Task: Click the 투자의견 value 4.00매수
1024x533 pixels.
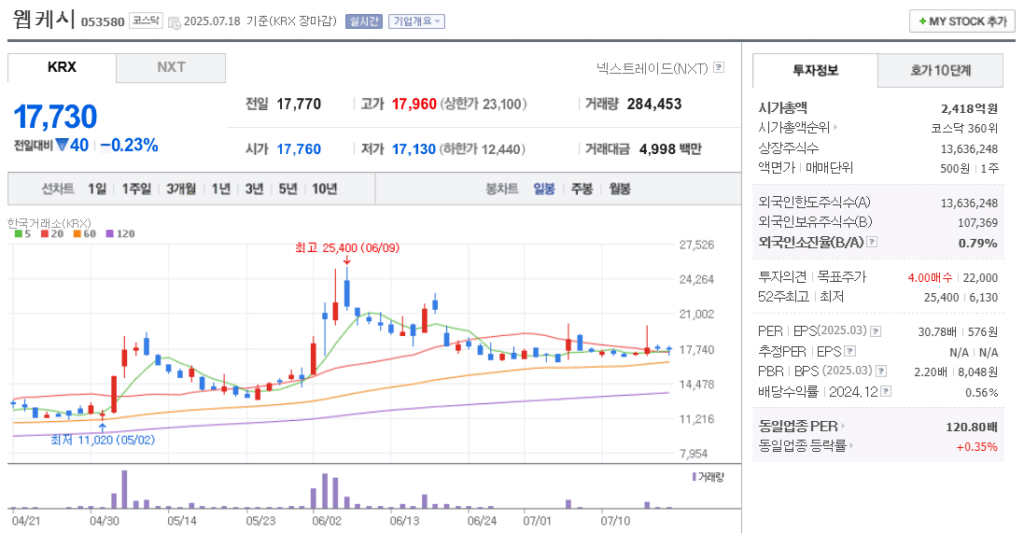Action: (x=930, y=278)
